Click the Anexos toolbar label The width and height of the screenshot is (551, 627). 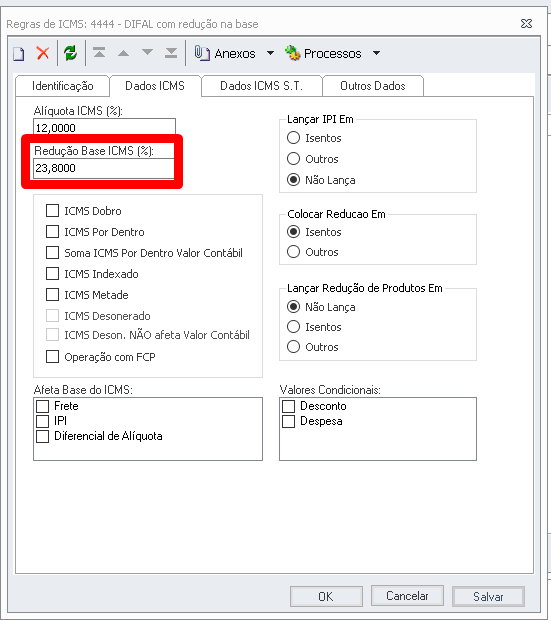235,54
